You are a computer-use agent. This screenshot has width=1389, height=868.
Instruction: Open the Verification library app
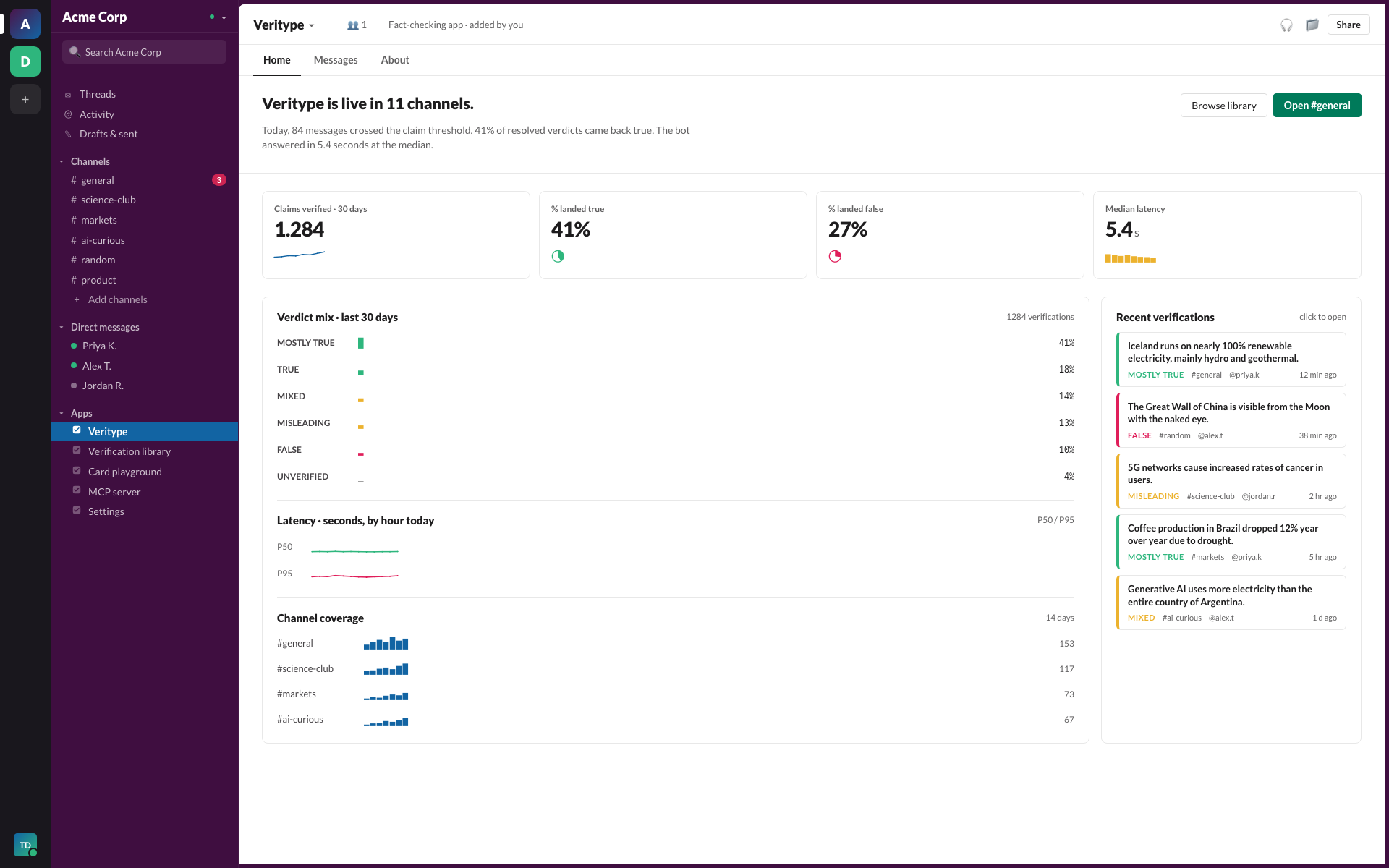click(145, 451)
